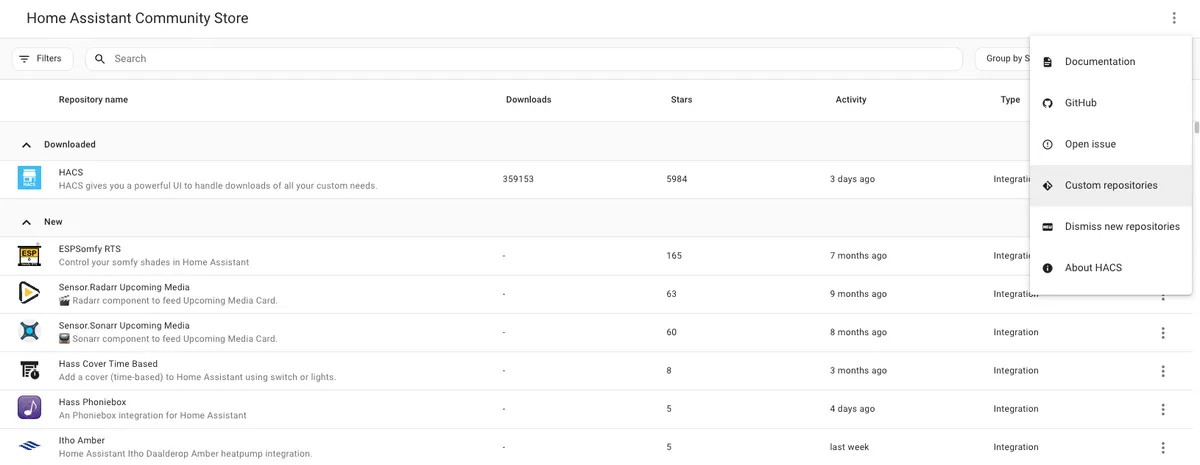Click the Custom repositories git icon
The width and height of the screenshot is (1200, 465).
(x=1047, y=186)
